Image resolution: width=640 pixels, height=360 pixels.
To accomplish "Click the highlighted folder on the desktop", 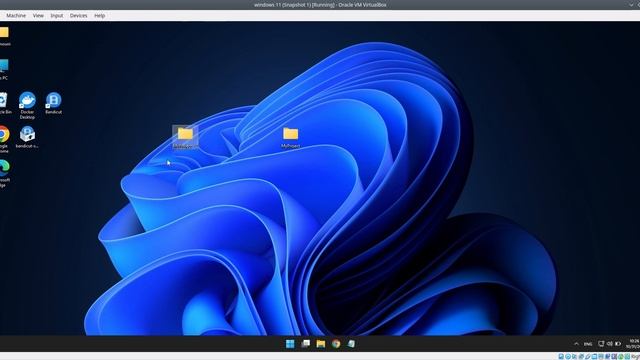I will (x=185, y=137).
